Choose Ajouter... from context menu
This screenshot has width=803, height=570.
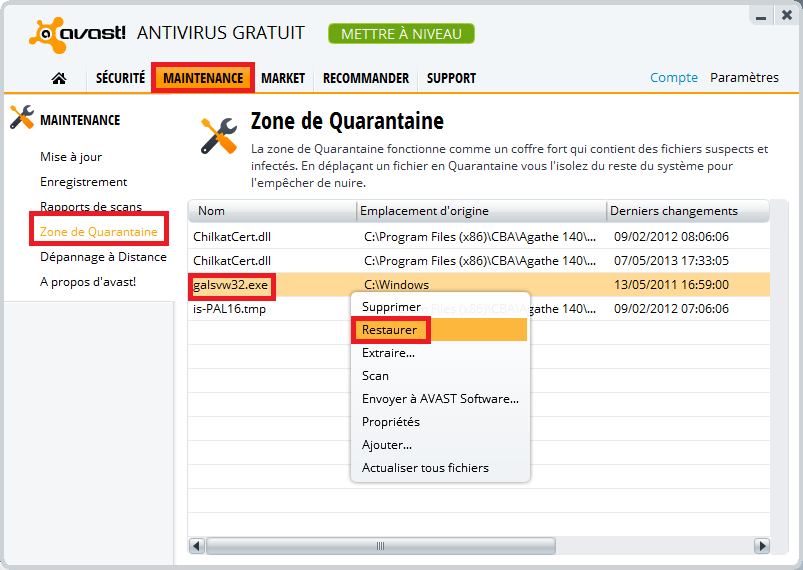coord(440,445)
